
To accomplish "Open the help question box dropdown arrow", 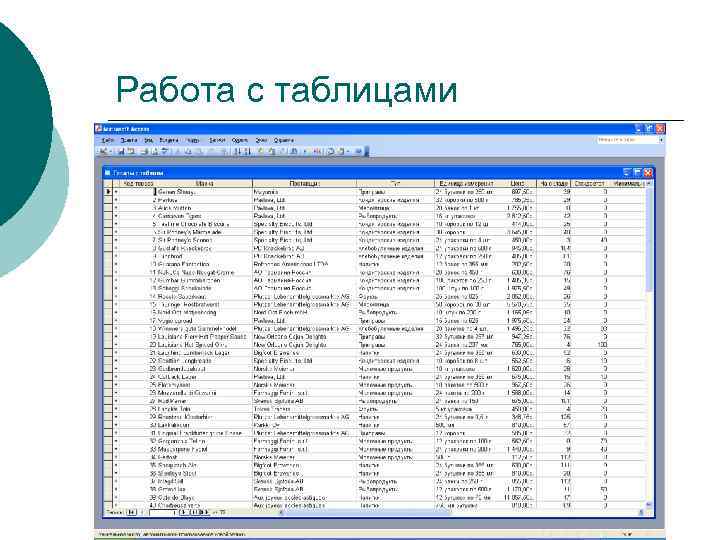I will [661, 140].
